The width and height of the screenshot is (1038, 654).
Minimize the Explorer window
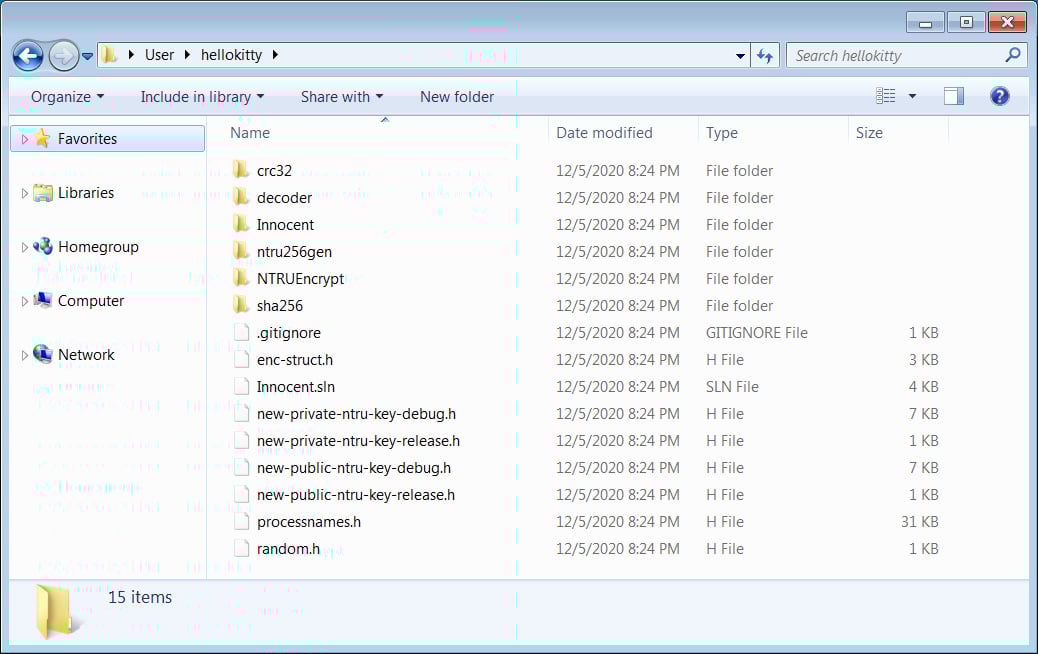[x=925, y=23]
